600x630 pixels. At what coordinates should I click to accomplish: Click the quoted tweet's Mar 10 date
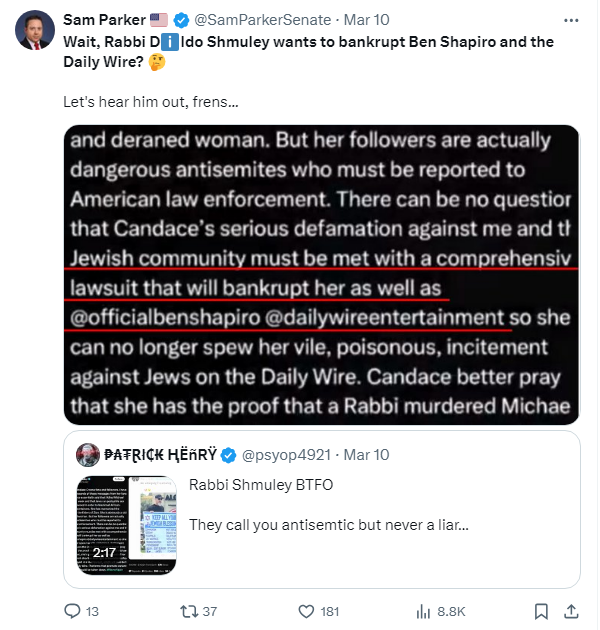point(366,455)
